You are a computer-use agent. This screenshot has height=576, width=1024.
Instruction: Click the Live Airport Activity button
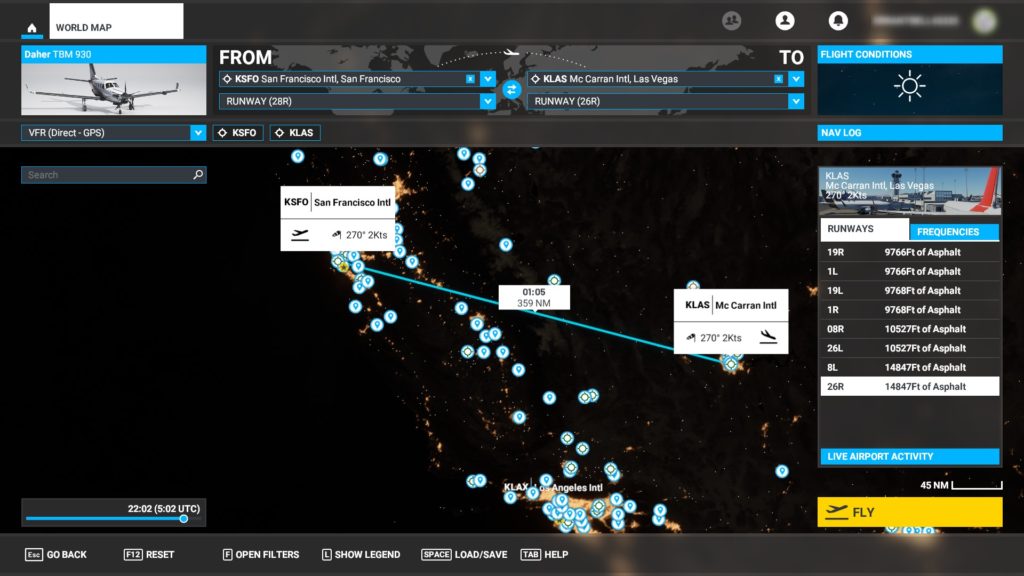909,457
